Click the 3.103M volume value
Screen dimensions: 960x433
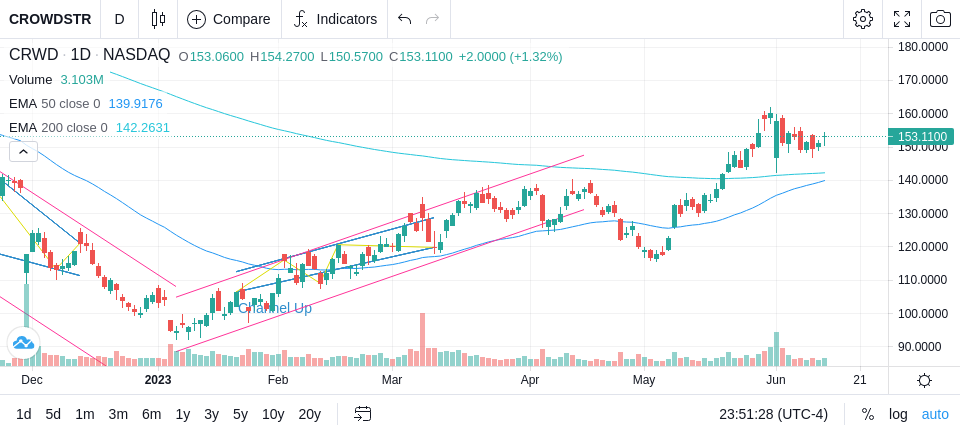pos(82,80)
